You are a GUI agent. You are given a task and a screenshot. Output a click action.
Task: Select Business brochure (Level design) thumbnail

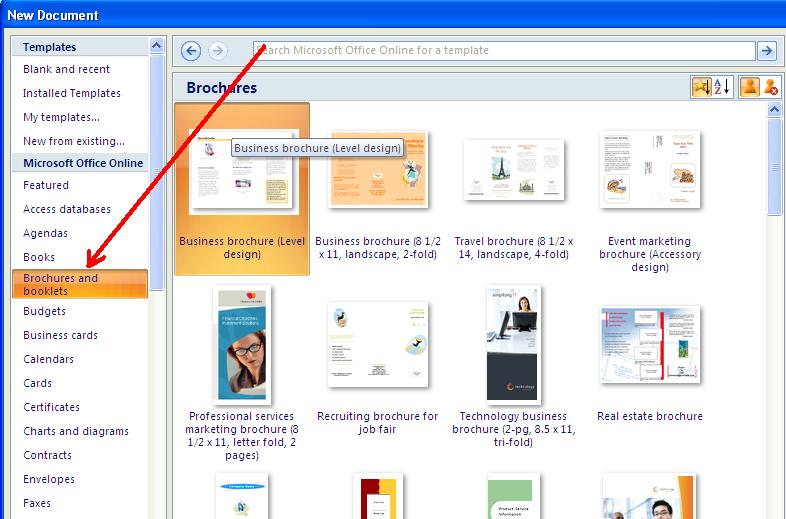tap(244, 171)
